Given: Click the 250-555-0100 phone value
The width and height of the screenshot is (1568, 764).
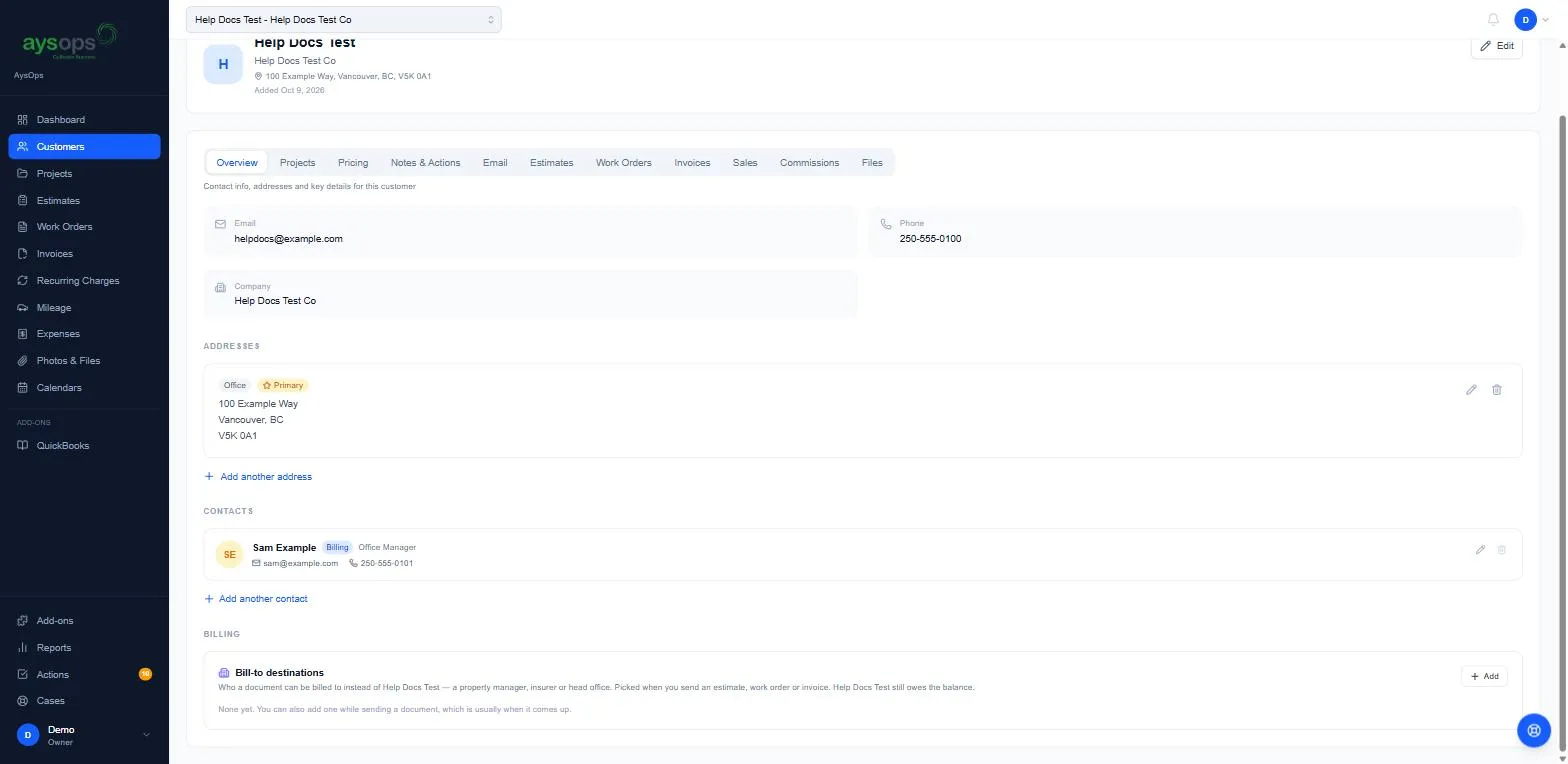Looking at the screenshot, I should click(930, 239).
